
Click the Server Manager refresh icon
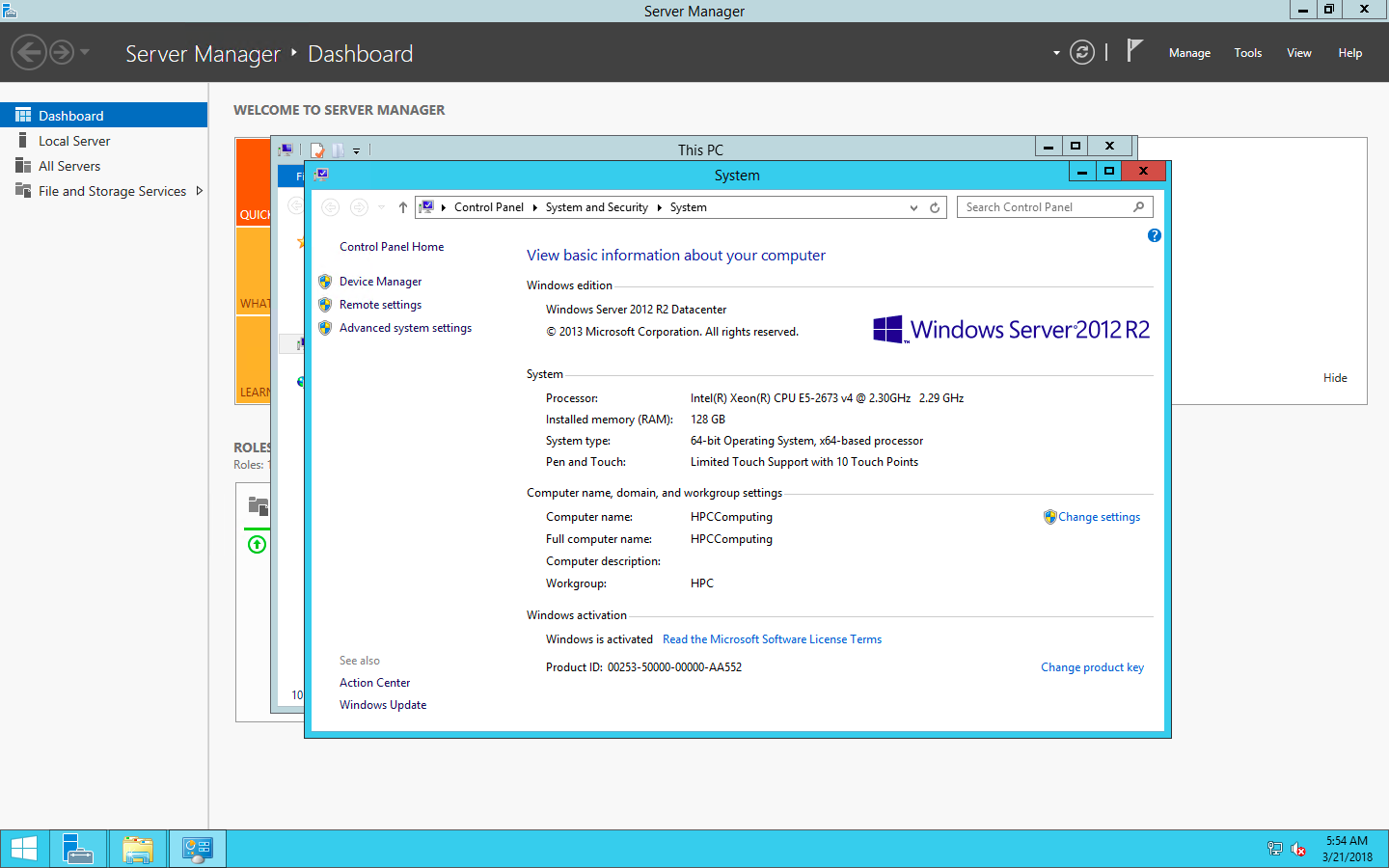[1081, 53]
